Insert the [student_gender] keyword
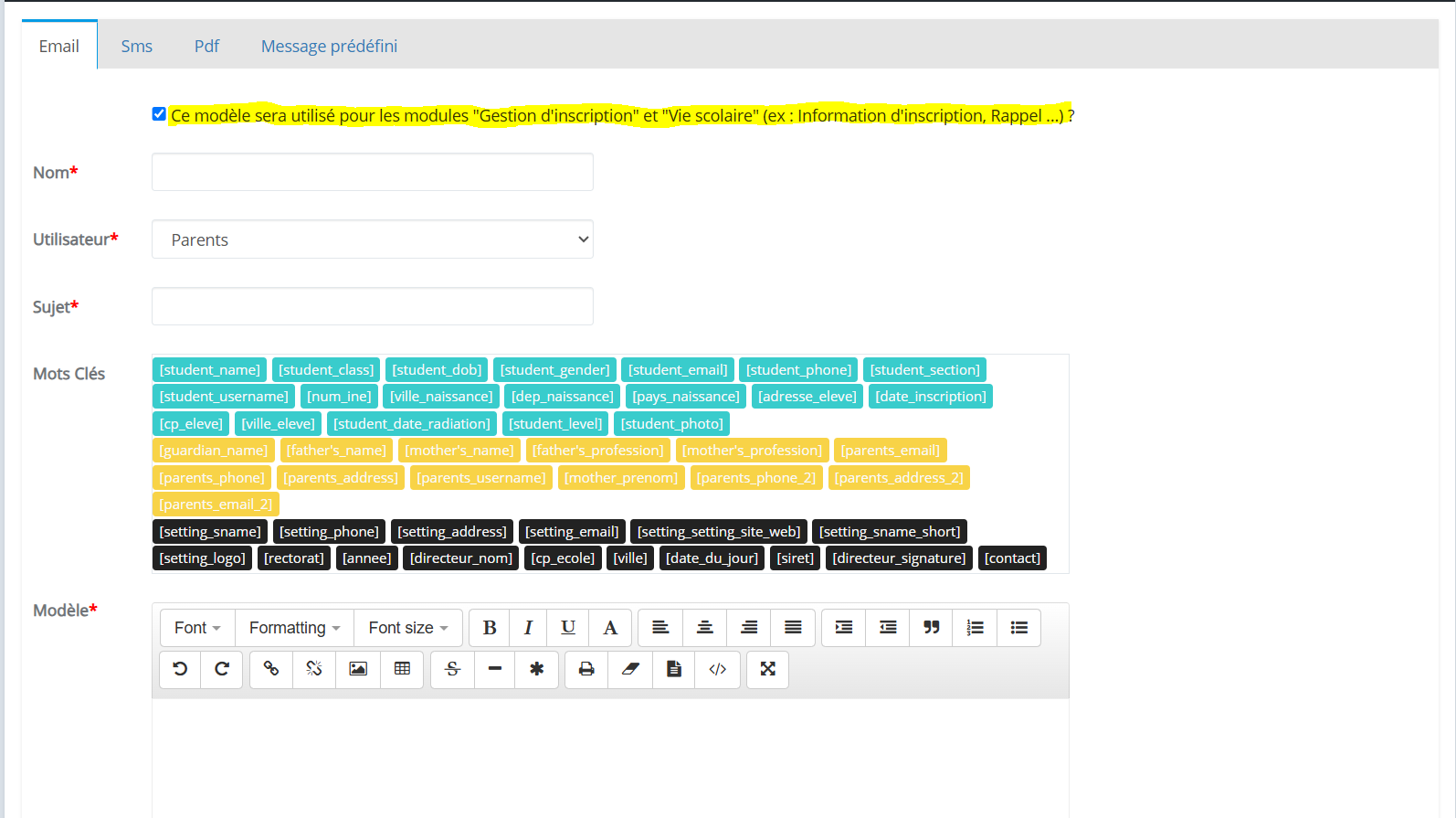 (x=555, y=370)
